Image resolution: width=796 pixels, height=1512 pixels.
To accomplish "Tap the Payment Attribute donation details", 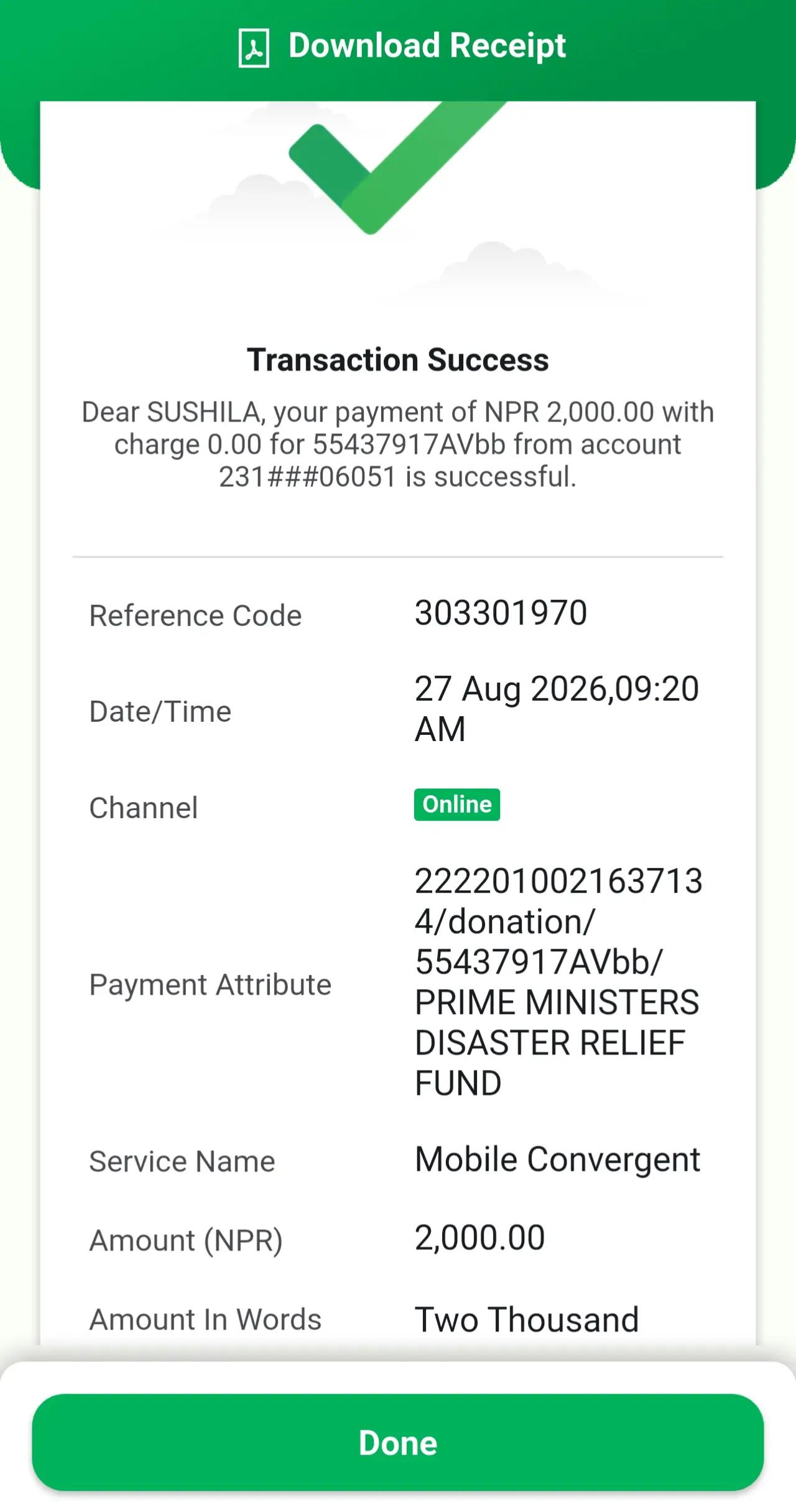I will (558, 982).
